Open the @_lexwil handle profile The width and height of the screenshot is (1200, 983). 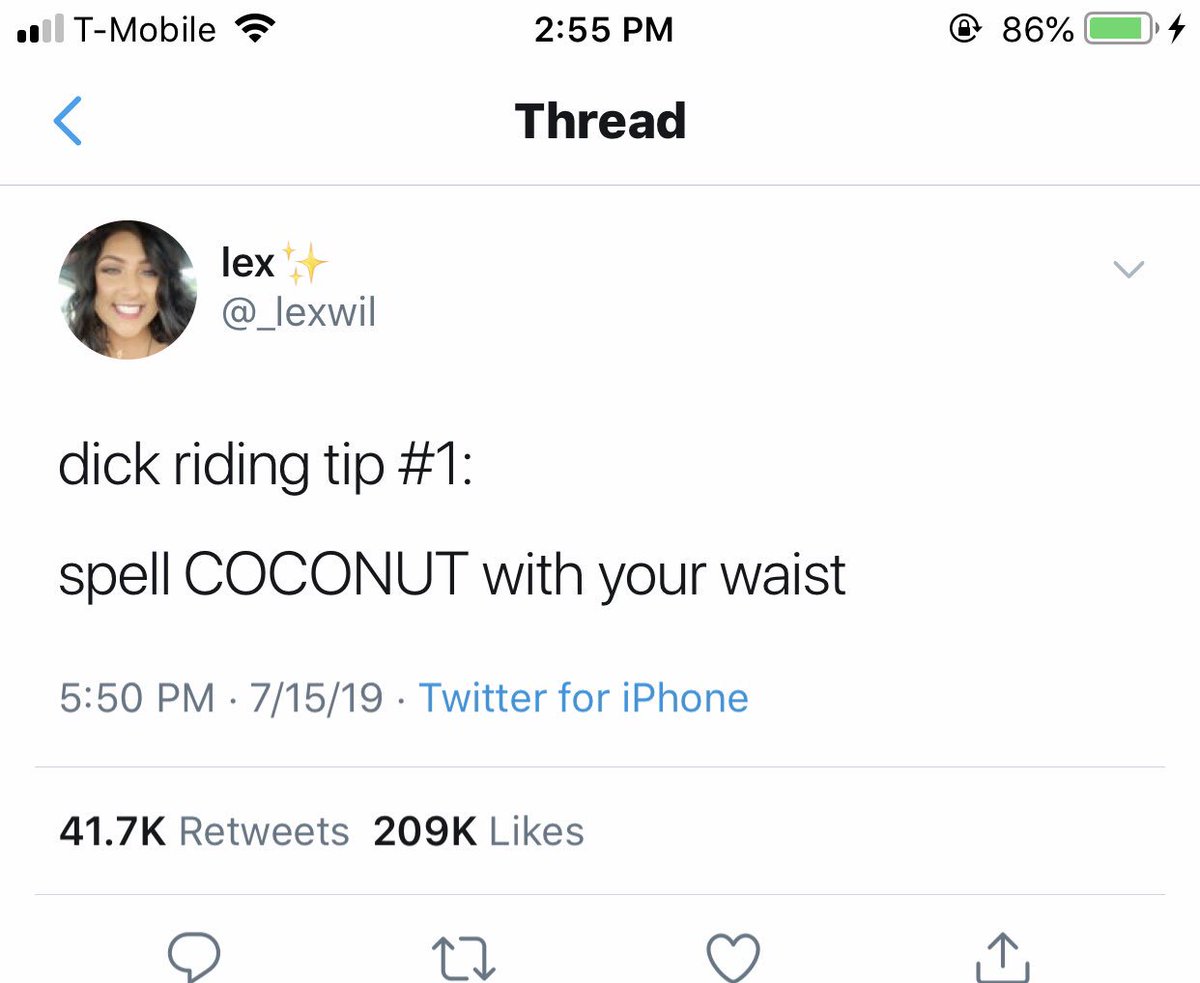click(298, 313)
